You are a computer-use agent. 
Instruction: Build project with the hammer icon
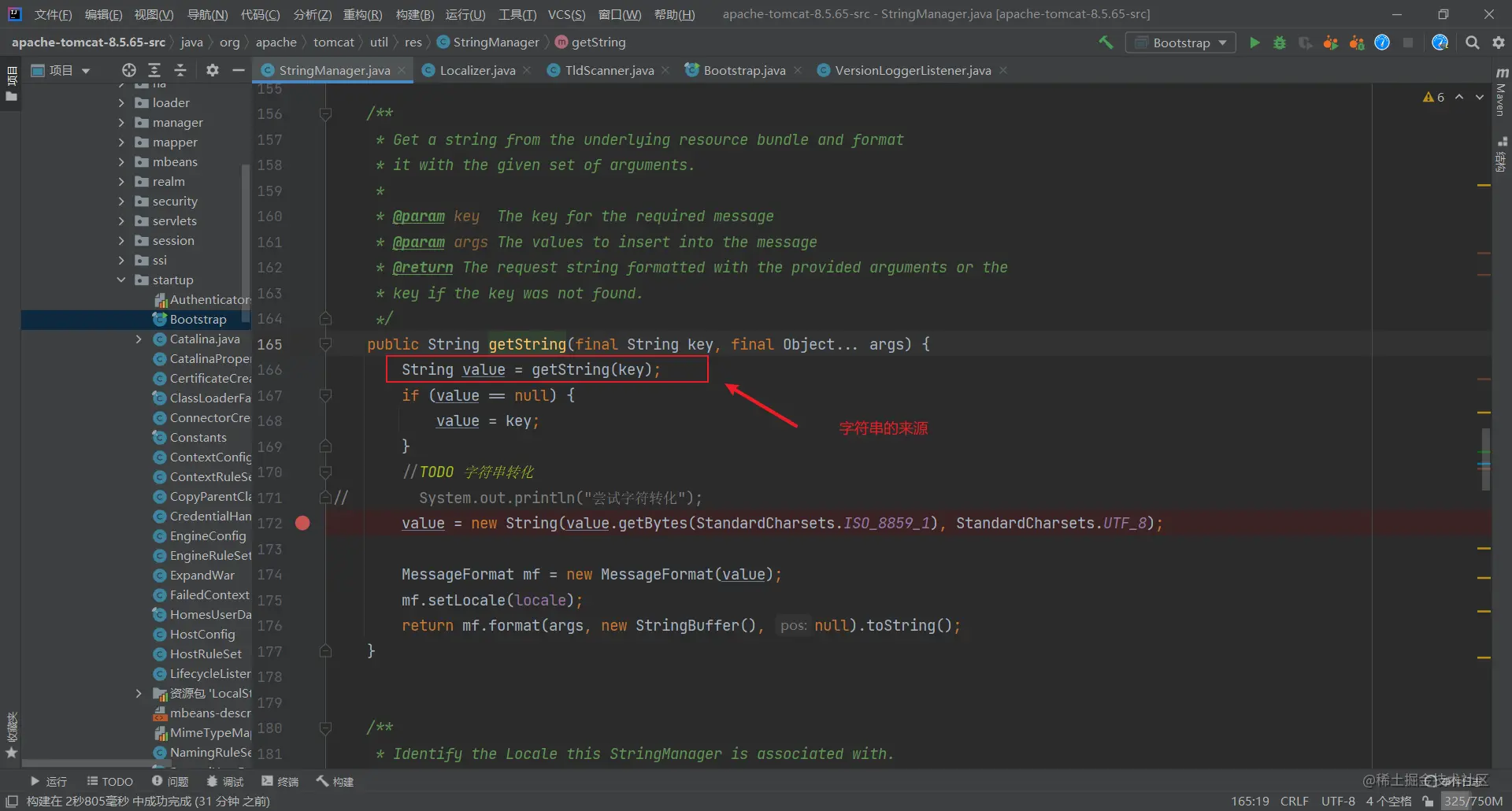1106,43
